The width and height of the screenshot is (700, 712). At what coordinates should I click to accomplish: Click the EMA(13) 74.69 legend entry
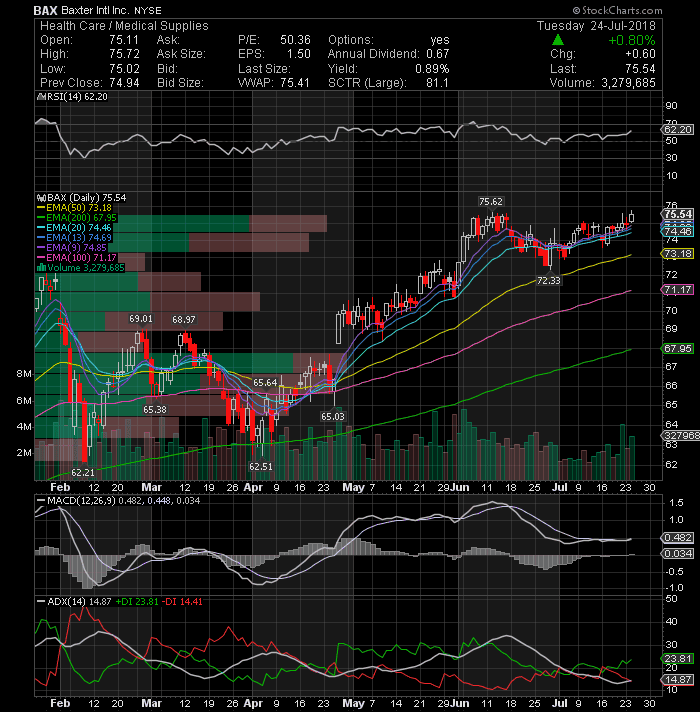pos(74,238)
